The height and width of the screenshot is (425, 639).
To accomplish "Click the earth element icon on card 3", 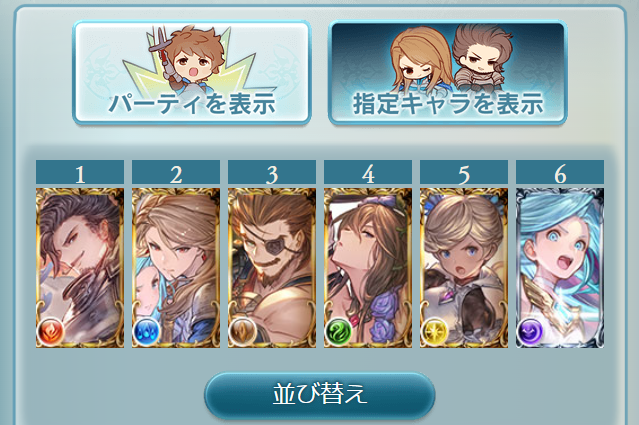I will click(x=242, y=332).
